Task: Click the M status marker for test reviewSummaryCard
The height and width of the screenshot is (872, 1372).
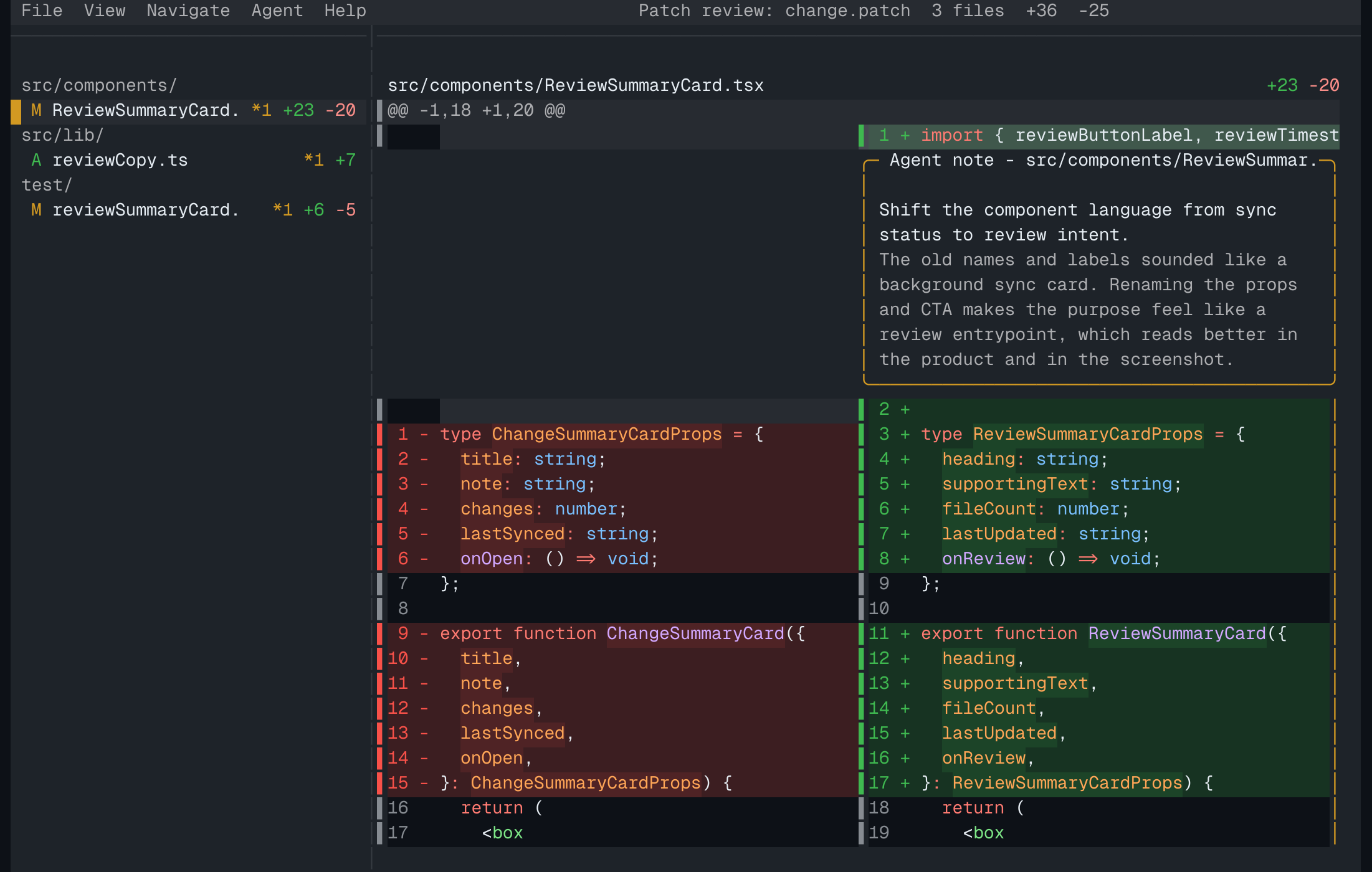Action: [x=36, y=210]
